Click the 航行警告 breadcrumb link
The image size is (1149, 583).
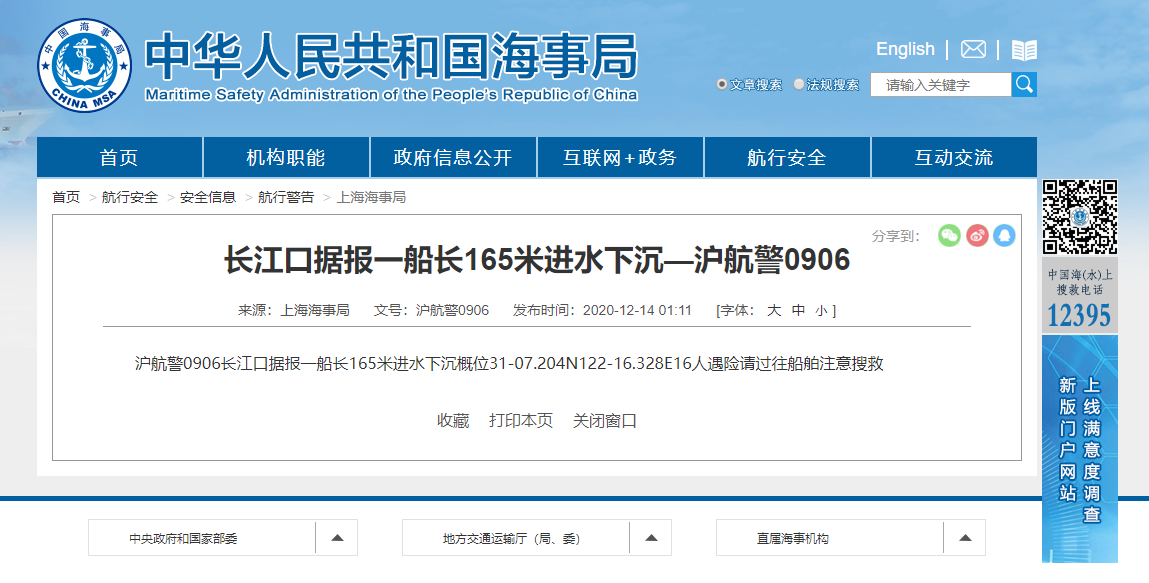click(x=286, y=198)
